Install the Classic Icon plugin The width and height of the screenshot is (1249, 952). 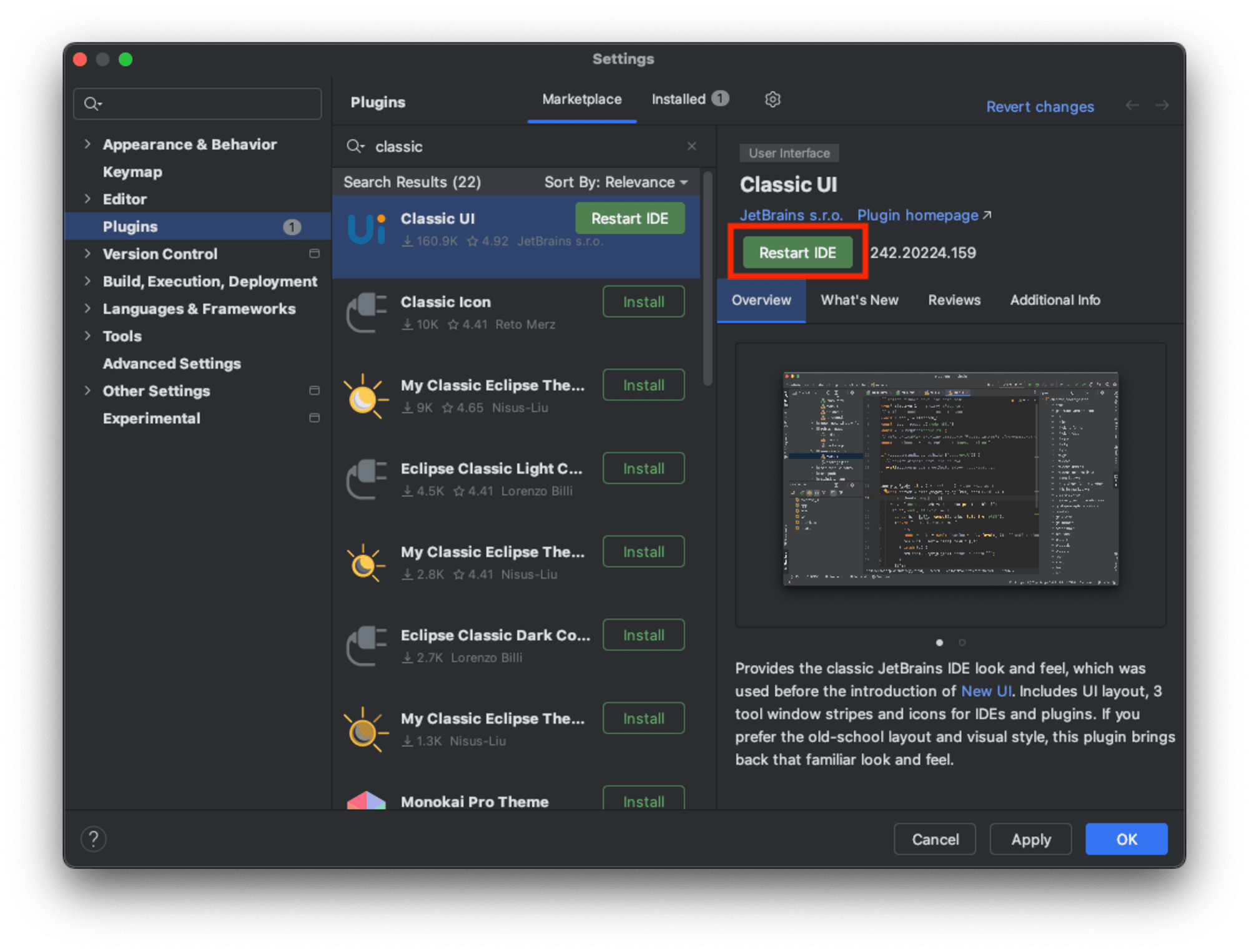coord(643,302)
